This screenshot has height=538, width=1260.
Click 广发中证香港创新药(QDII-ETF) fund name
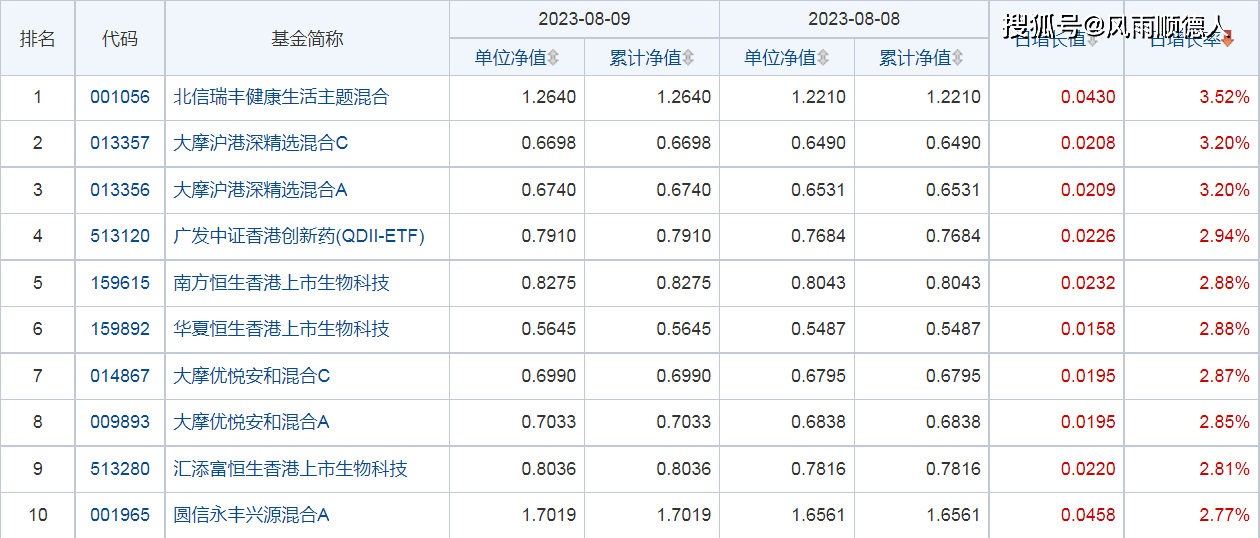[299, 236]
